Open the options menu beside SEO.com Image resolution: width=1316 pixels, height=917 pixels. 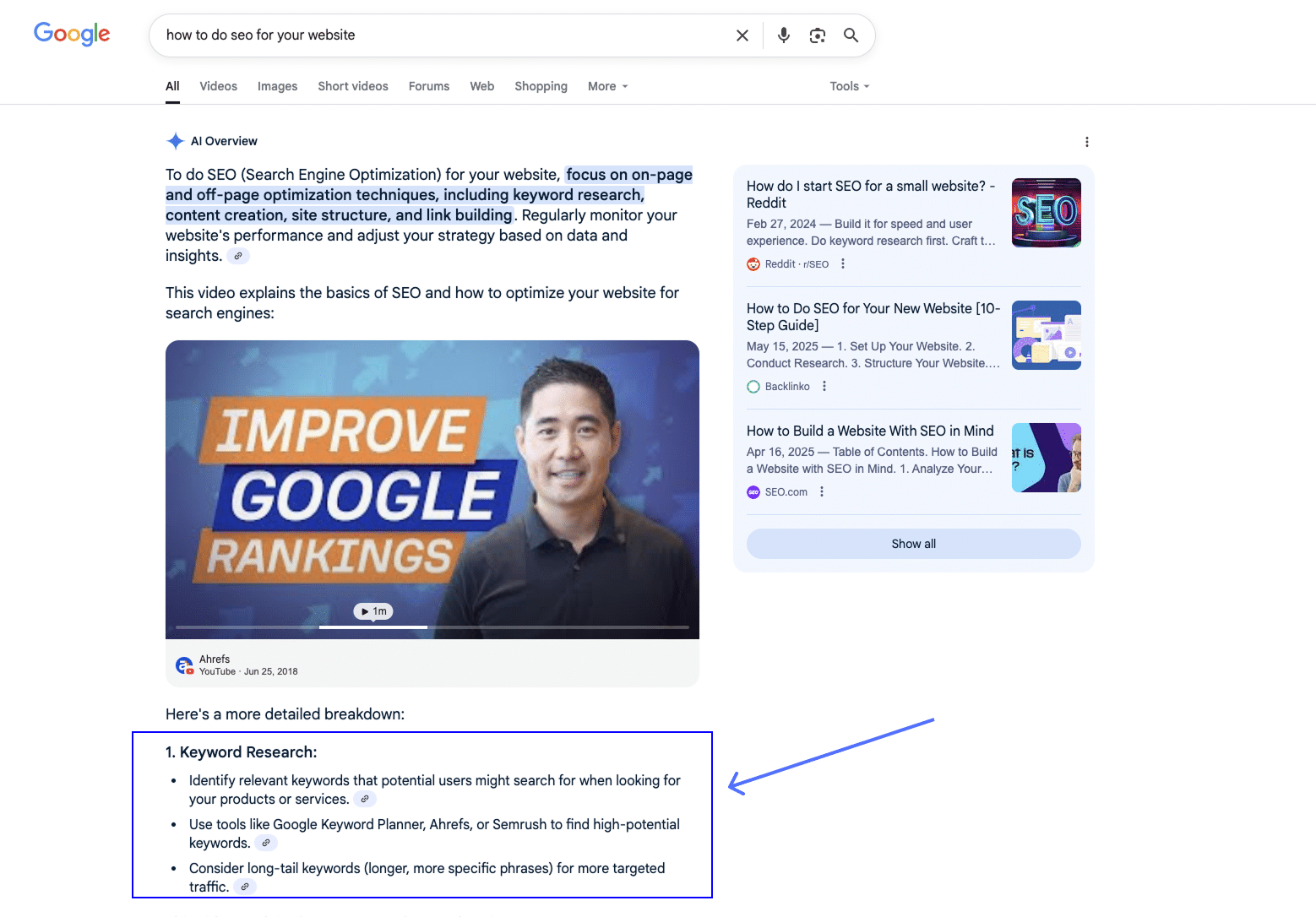tap(822, 492)
